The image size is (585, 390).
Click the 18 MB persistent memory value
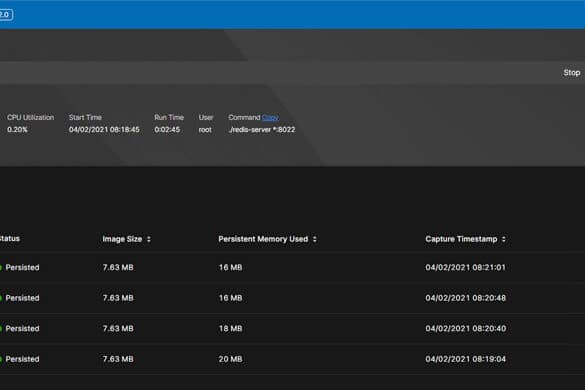tap(230, 329)
